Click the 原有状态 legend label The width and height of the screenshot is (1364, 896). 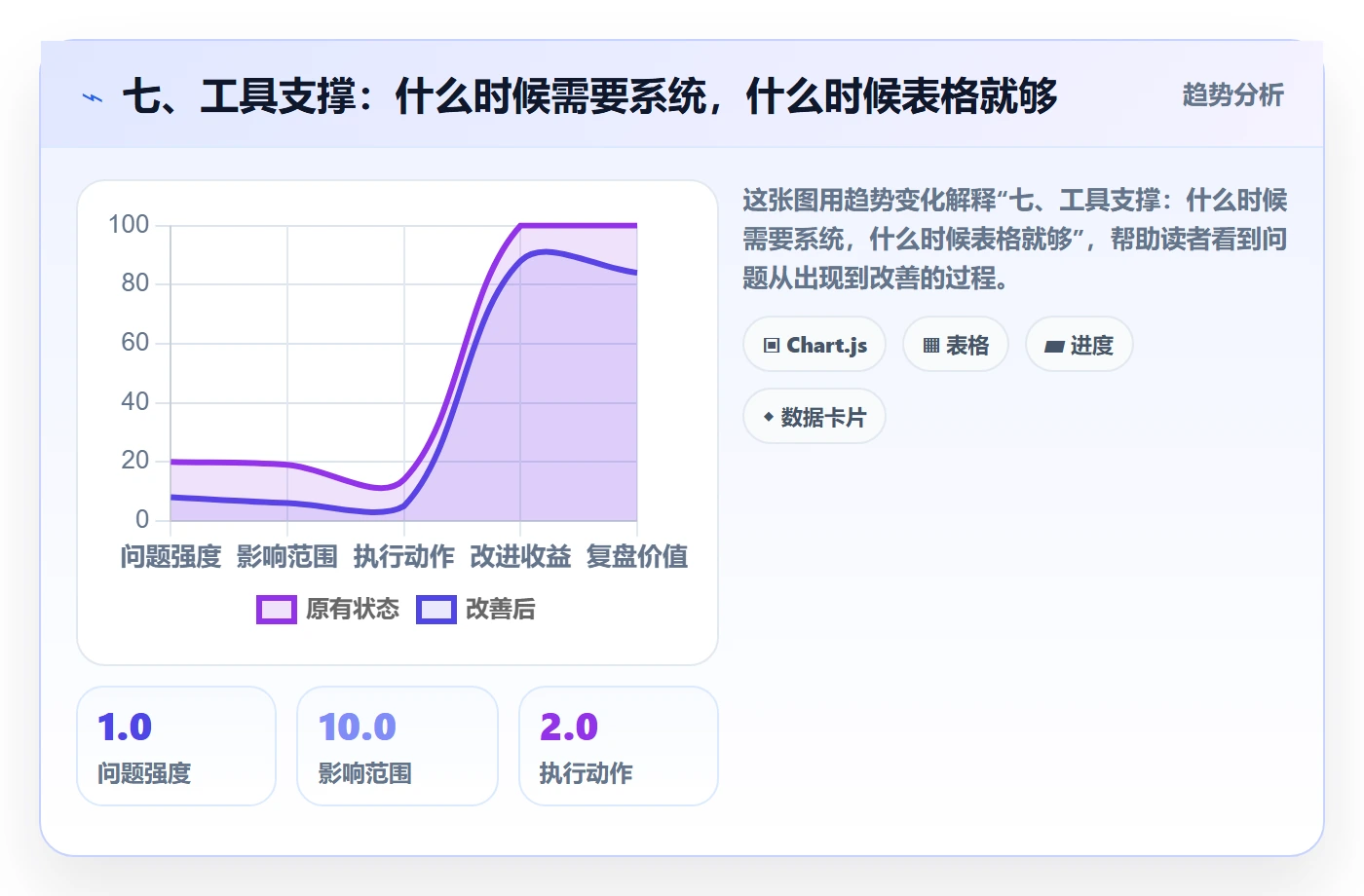(x=353, y=610)
